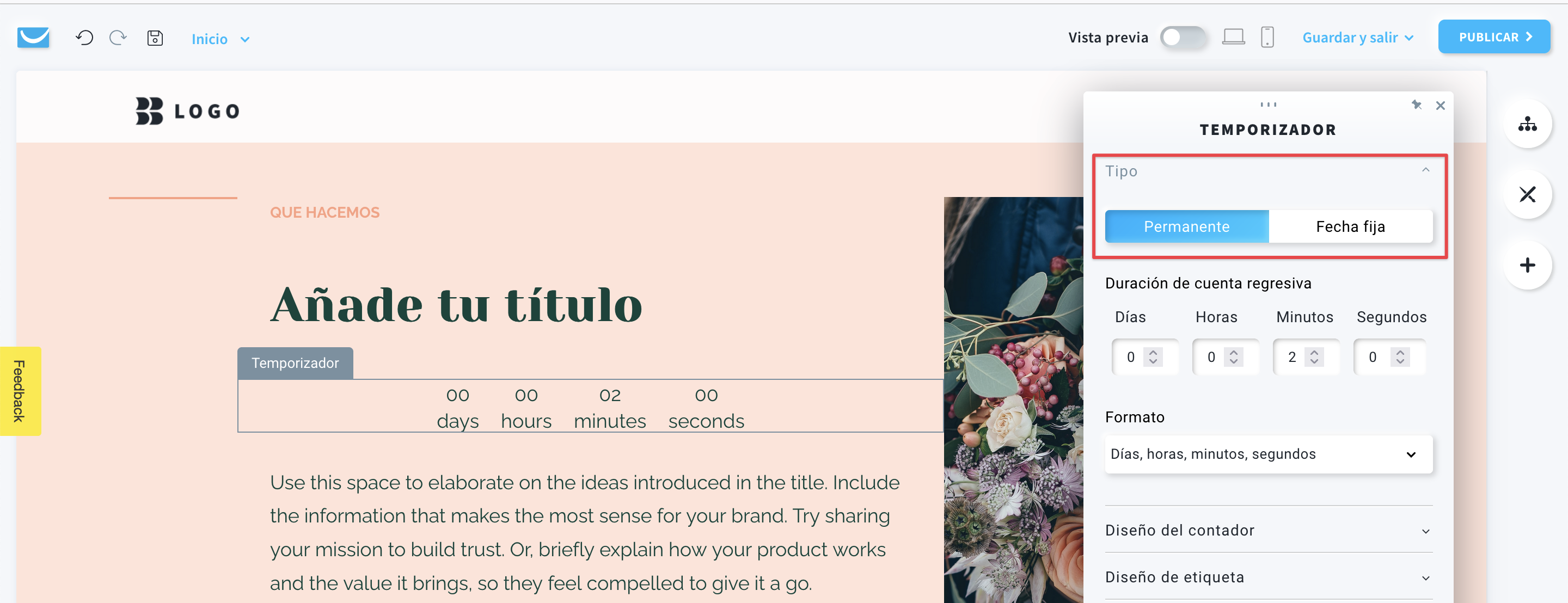
Task: Switch to desktop laptop view icon
Action: pos(1234,37)
